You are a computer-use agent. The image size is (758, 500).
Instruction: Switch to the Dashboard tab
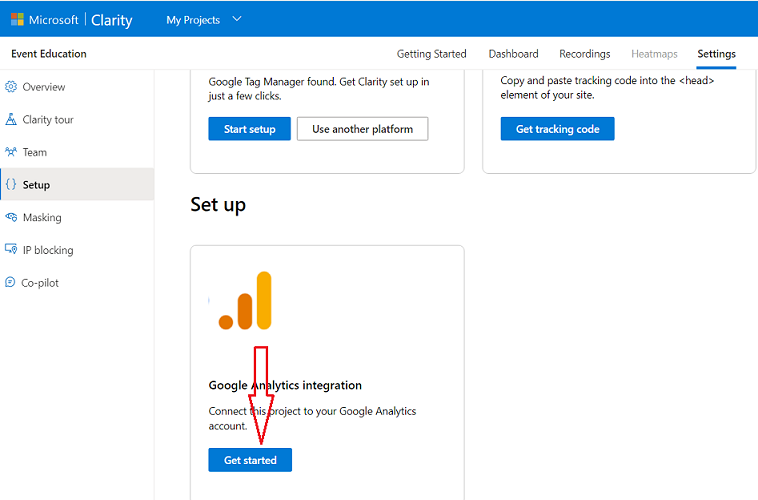[x=513, y=54]
